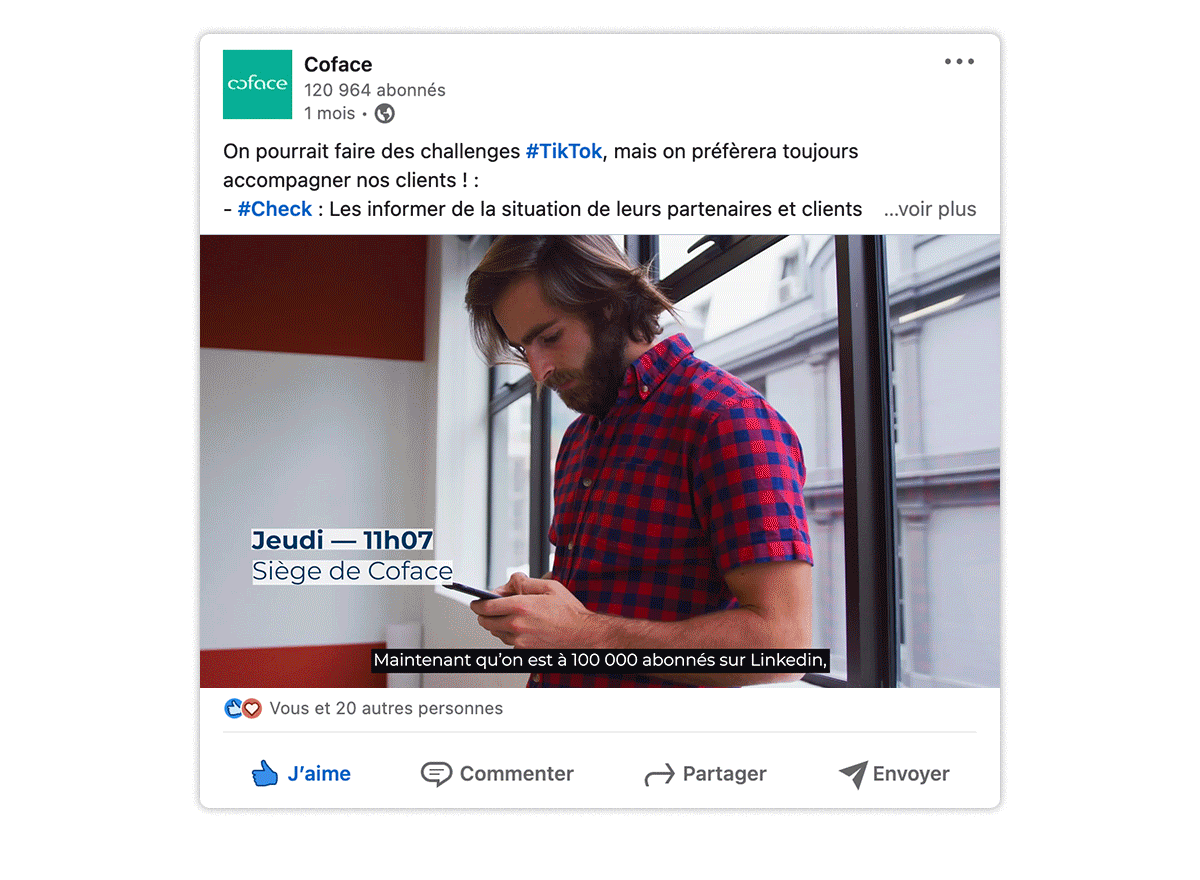Open the #TikTok hashtag link
The image size is (1200, 880).
[564, 151]
